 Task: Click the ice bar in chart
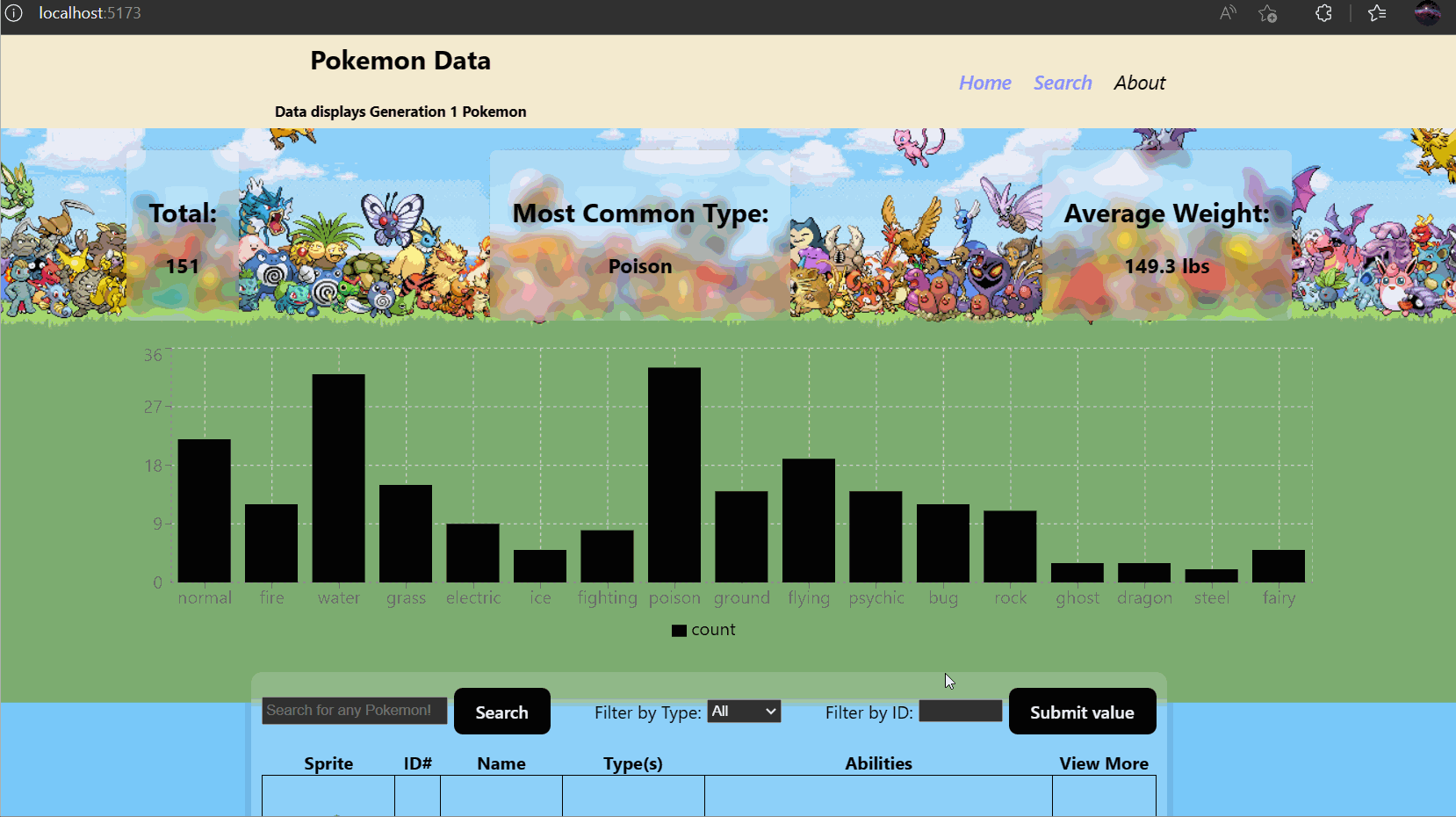(x=540, y=566)
